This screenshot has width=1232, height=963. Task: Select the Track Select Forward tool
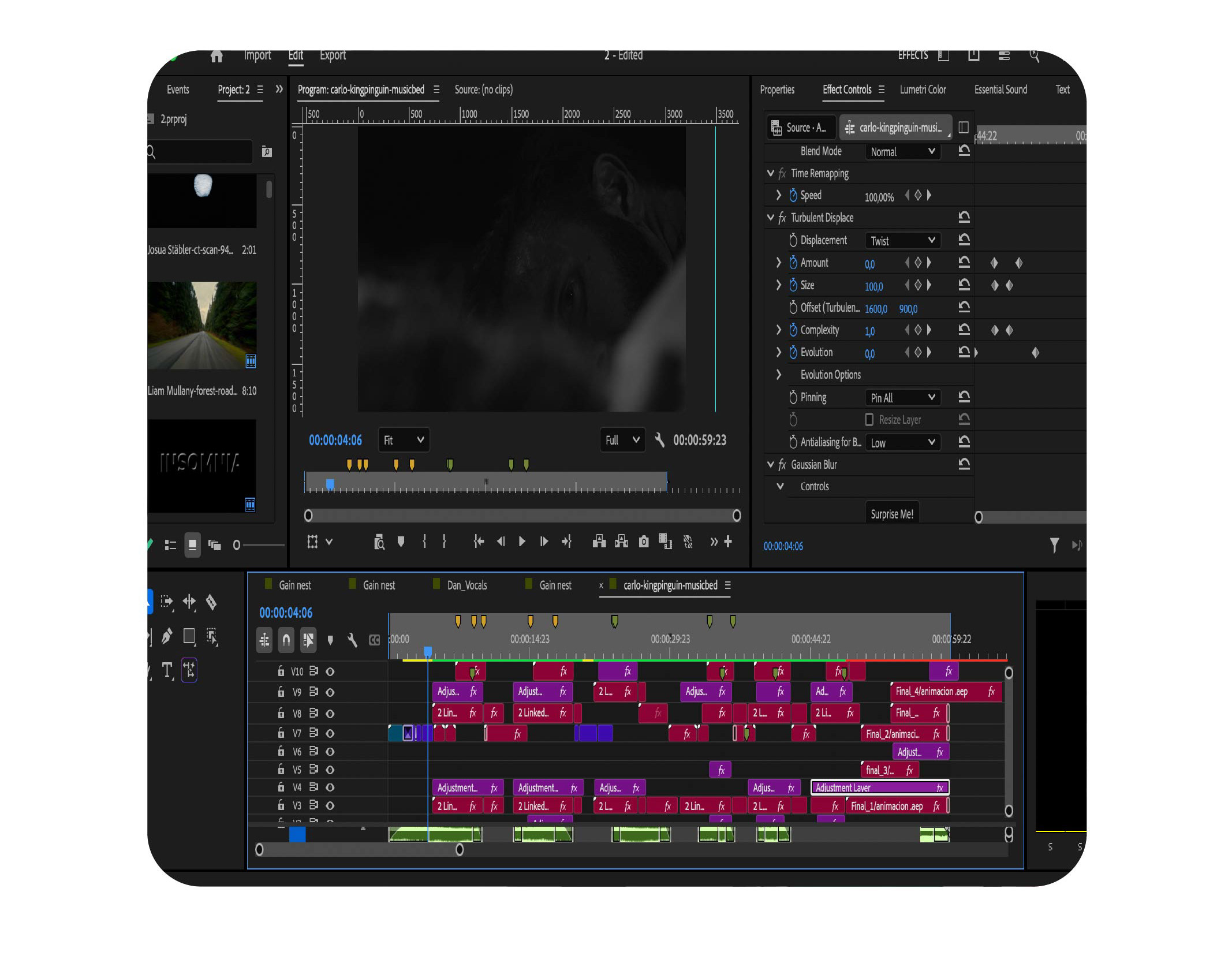(167, 602)
